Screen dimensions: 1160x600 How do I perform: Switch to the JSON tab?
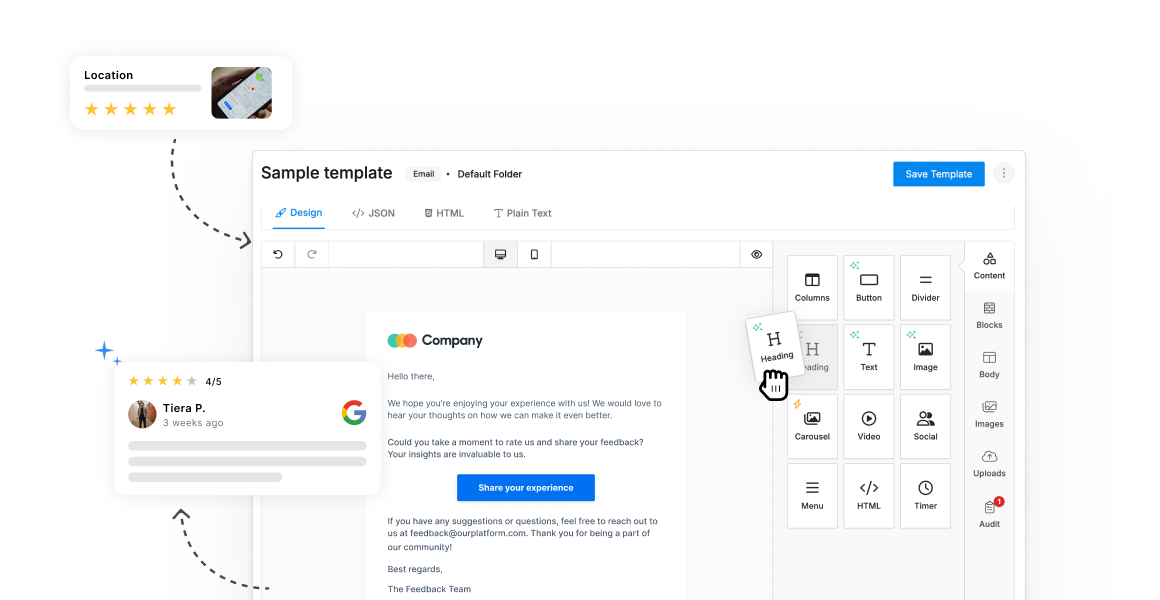374,213
